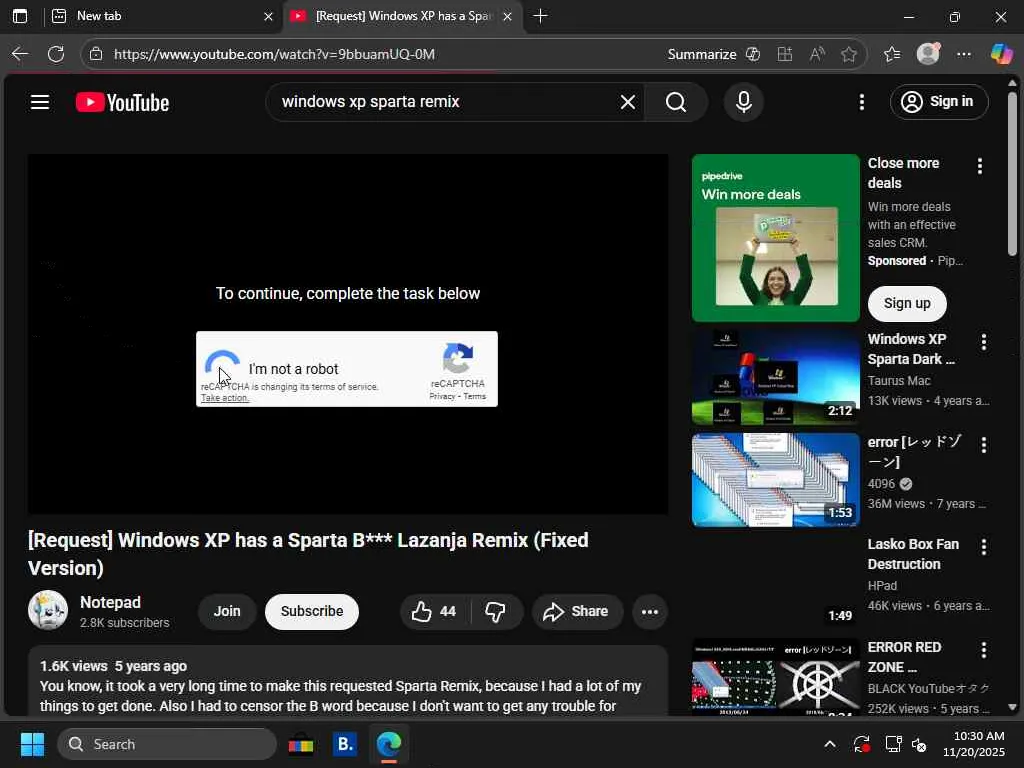Click Summarize in the address bar
1024x768 pixels.
pyautogui.click(x=702, y=54)
